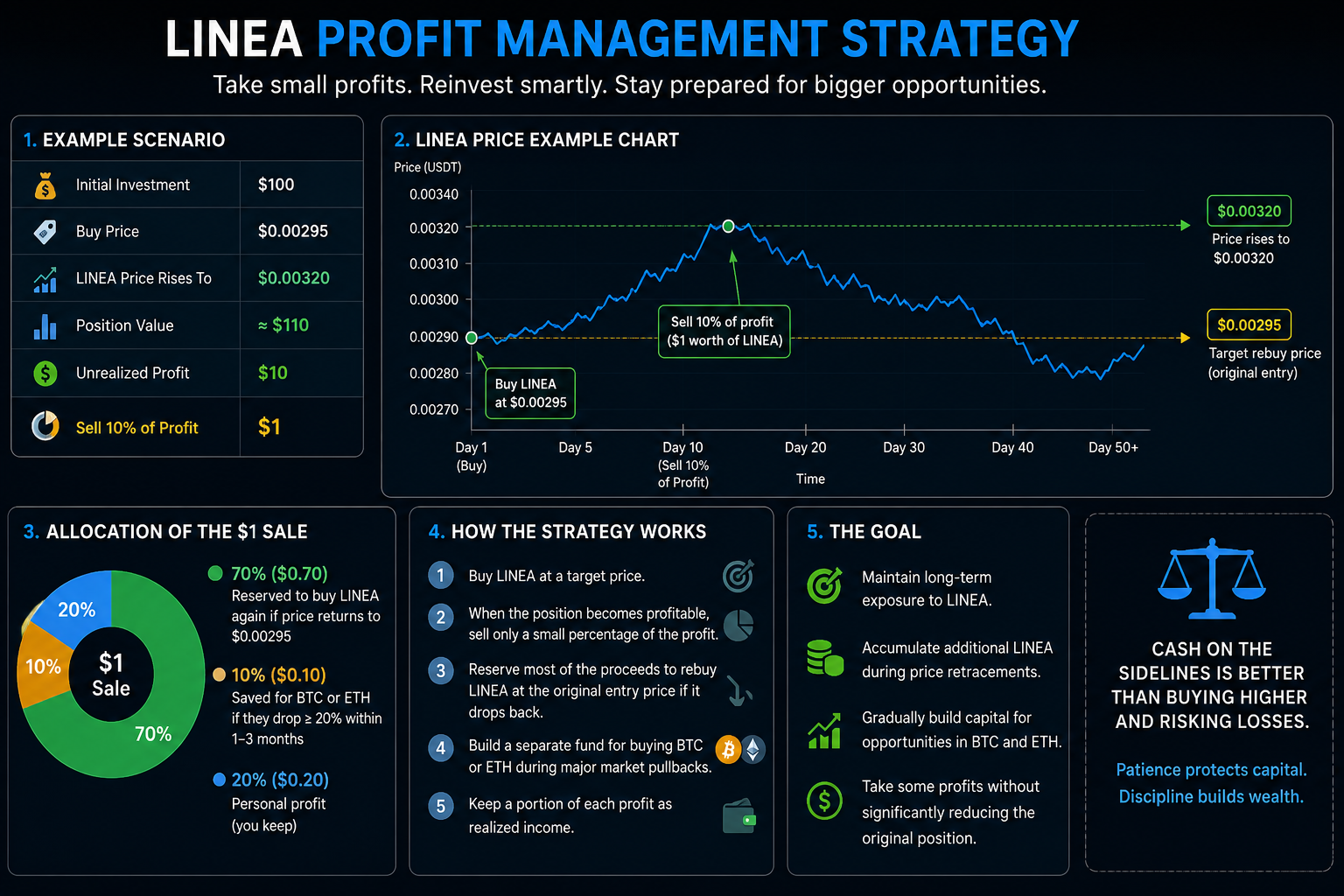Click the green buy point marker at Day 1
The width and height of the screenshot is (1344, 896).
coord(472,338)
